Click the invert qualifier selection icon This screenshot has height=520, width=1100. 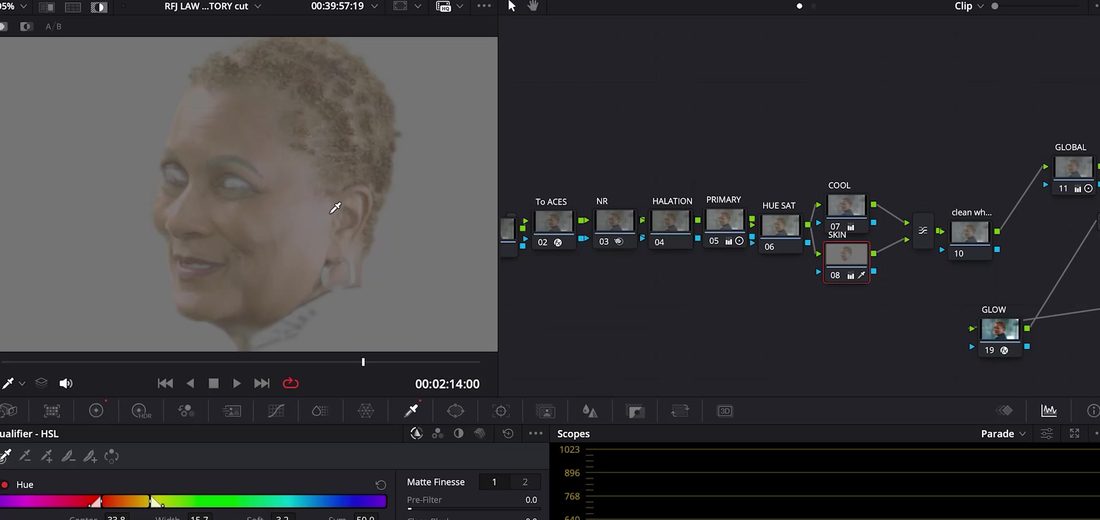112,456
